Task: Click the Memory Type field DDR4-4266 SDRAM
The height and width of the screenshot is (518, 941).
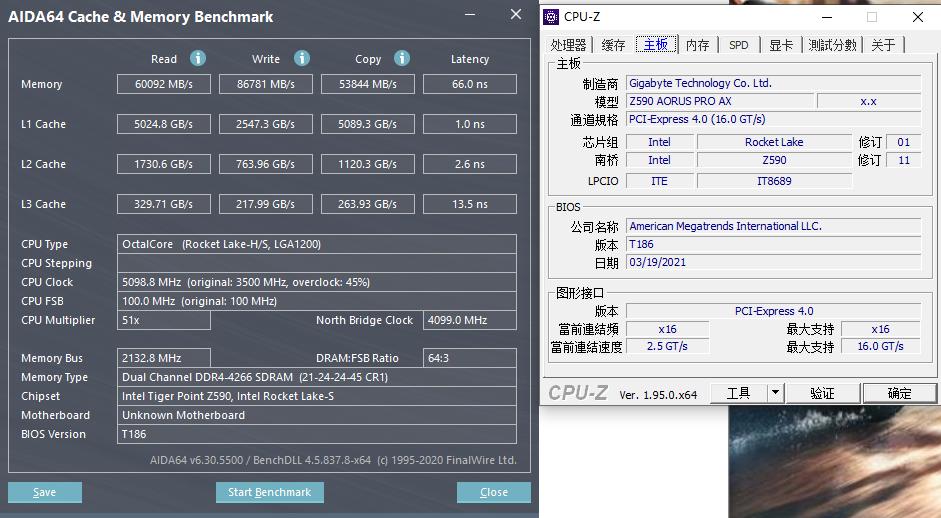Action: click(x=317, y=377)
